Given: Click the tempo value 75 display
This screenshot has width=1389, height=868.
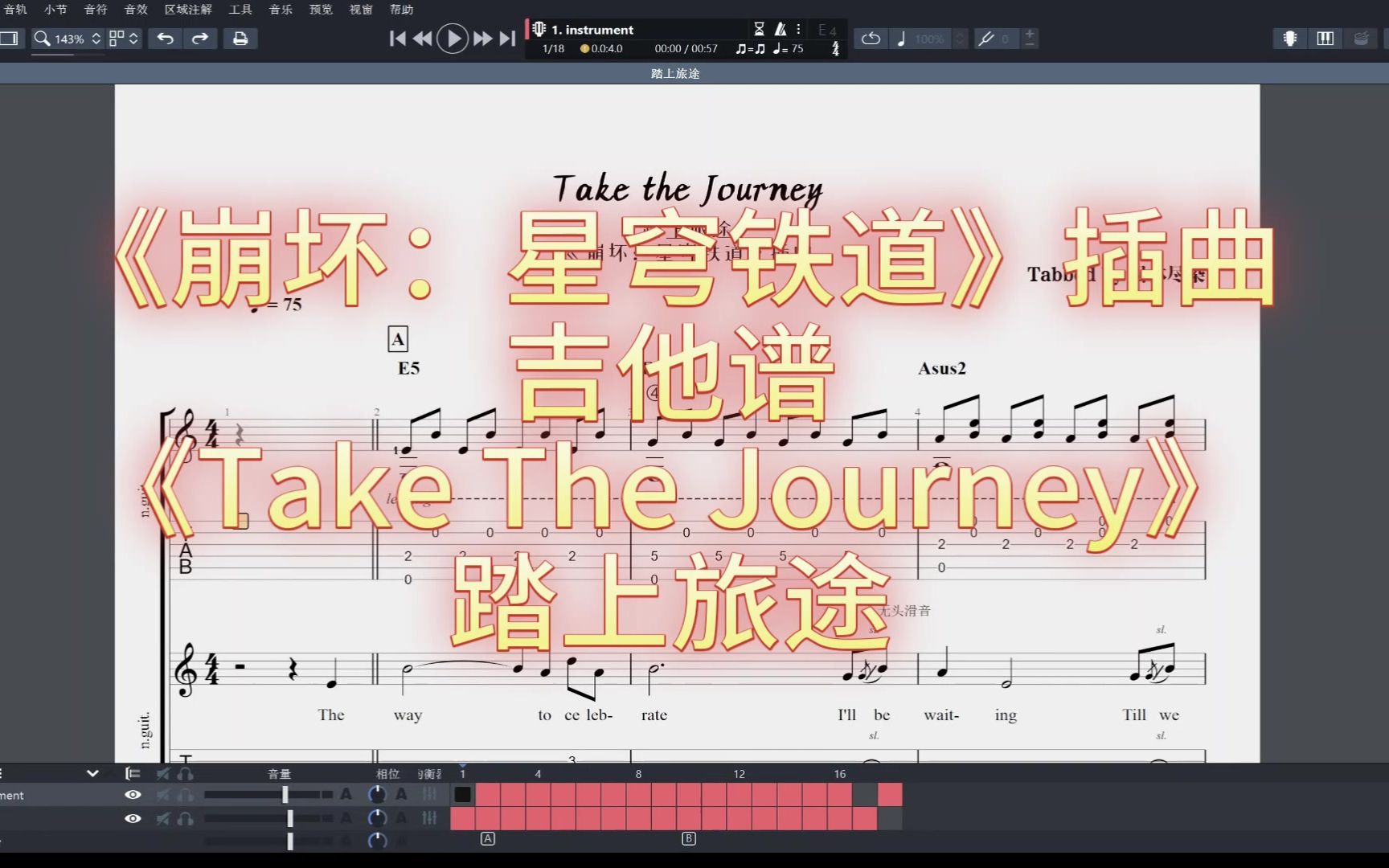Looking at the screenshot, I should tap(789, 49).
